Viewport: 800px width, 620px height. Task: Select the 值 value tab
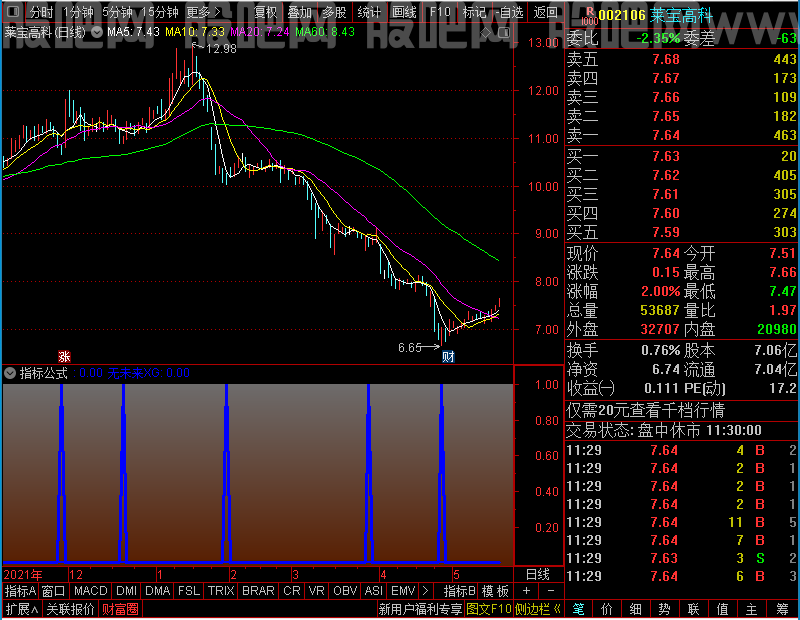click(x=722, y=609)
